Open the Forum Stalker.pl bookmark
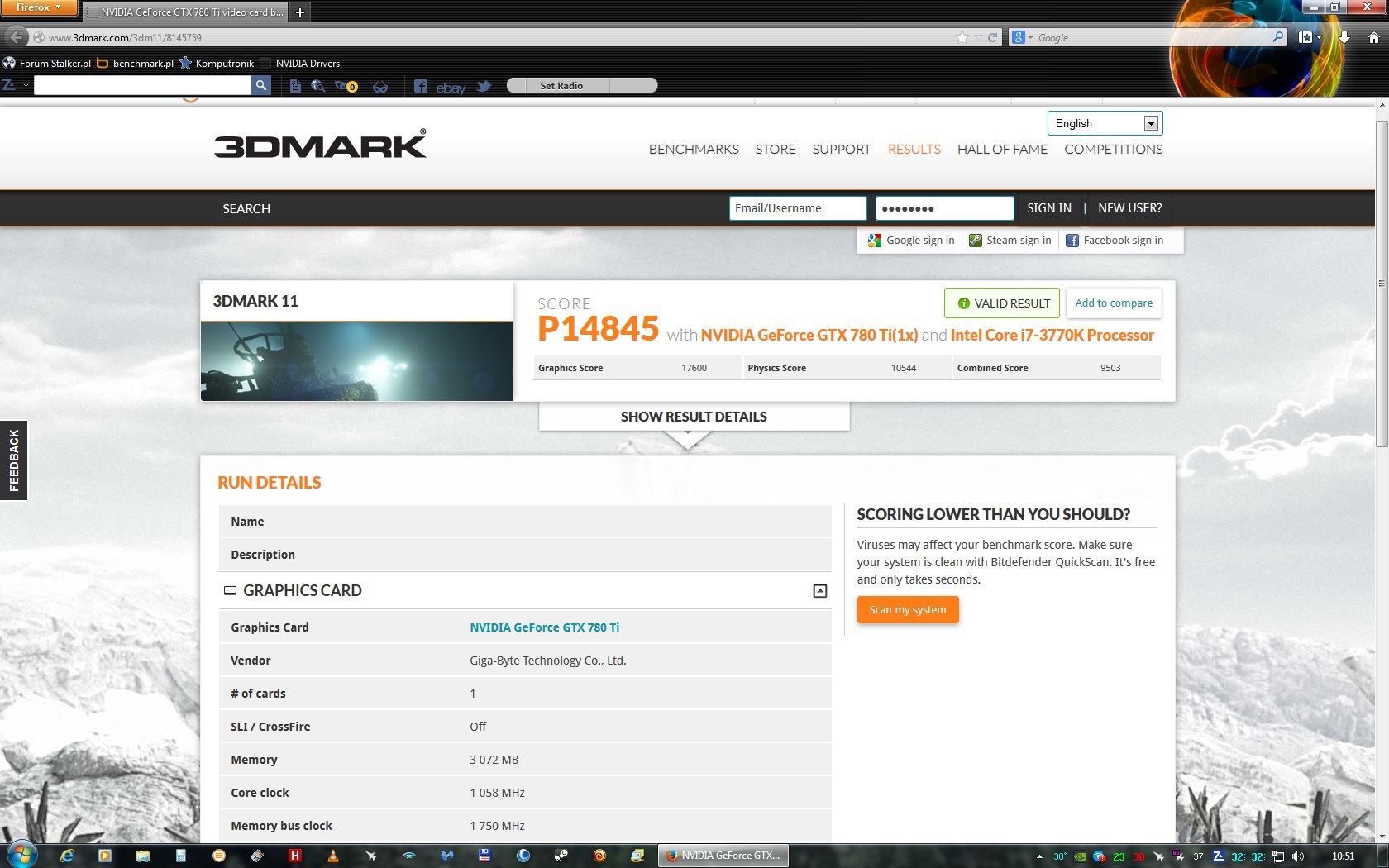The width and height of the screenshot is (1389, 868). [x=47, y=63]
